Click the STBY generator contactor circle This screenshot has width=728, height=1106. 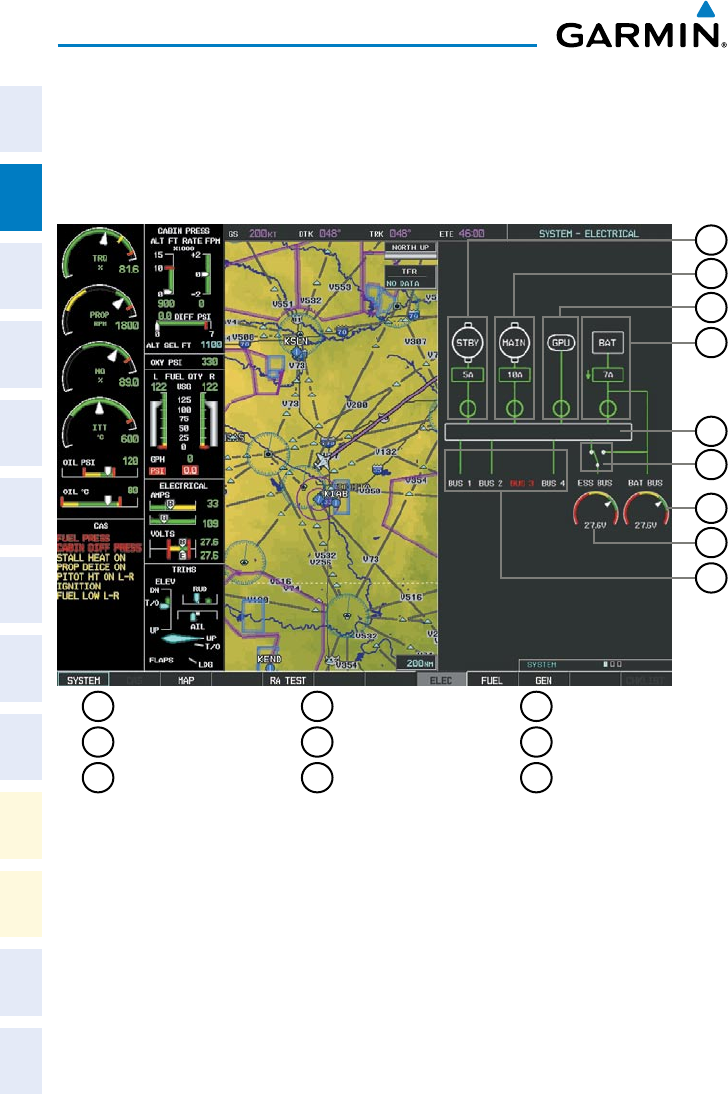[468, 408]
